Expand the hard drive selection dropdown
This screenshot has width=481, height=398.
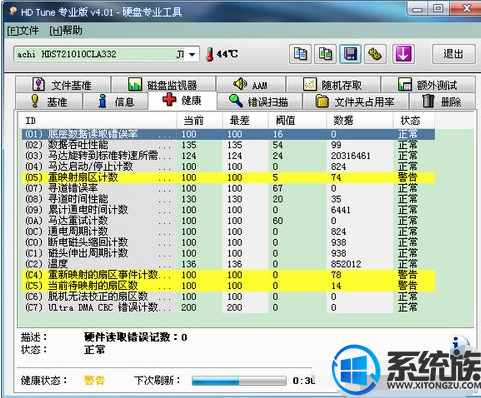[x=192, y=54]
